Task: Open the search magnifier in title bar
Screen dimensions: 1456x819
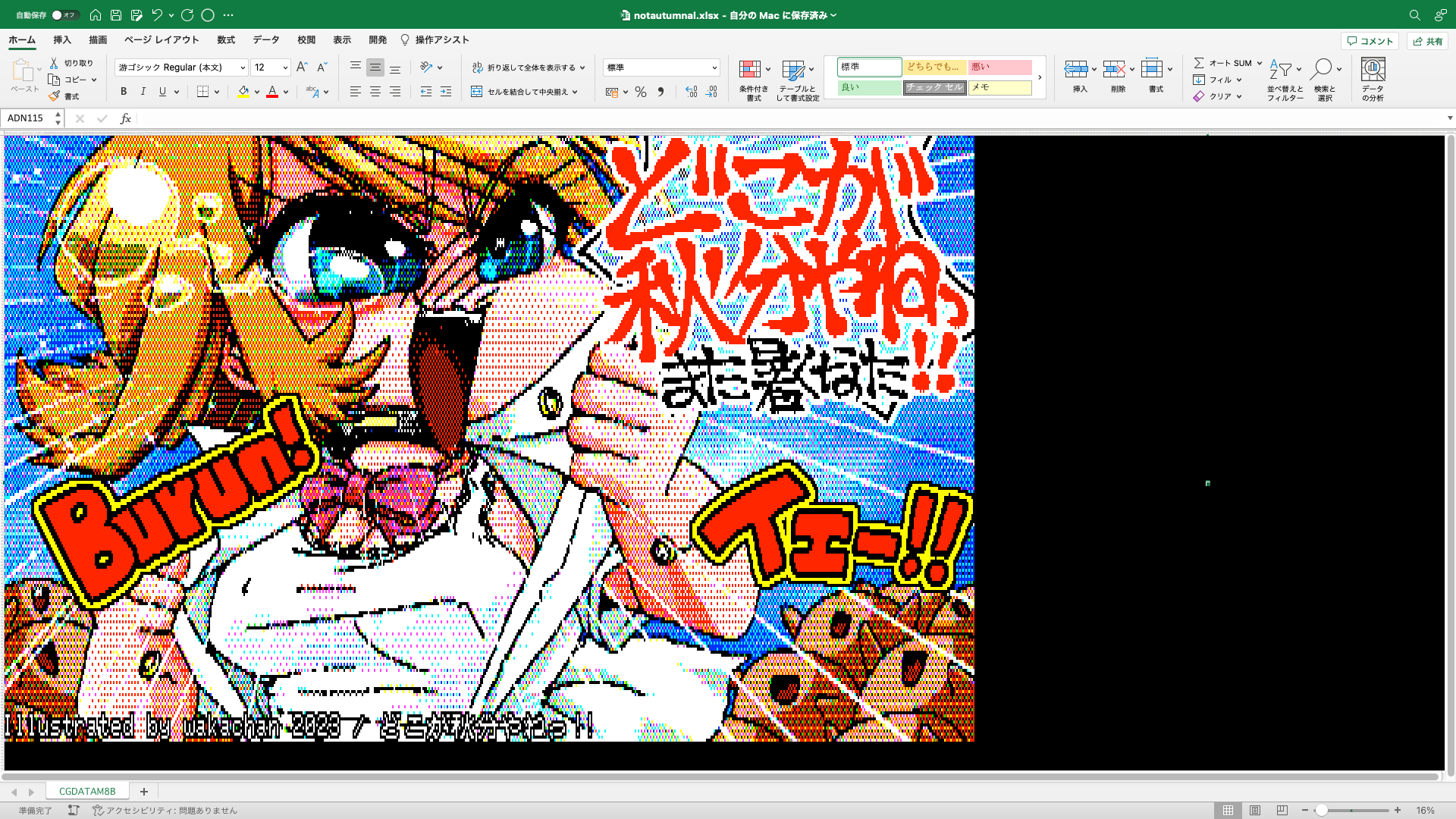Action: (x=1414, y=15)
